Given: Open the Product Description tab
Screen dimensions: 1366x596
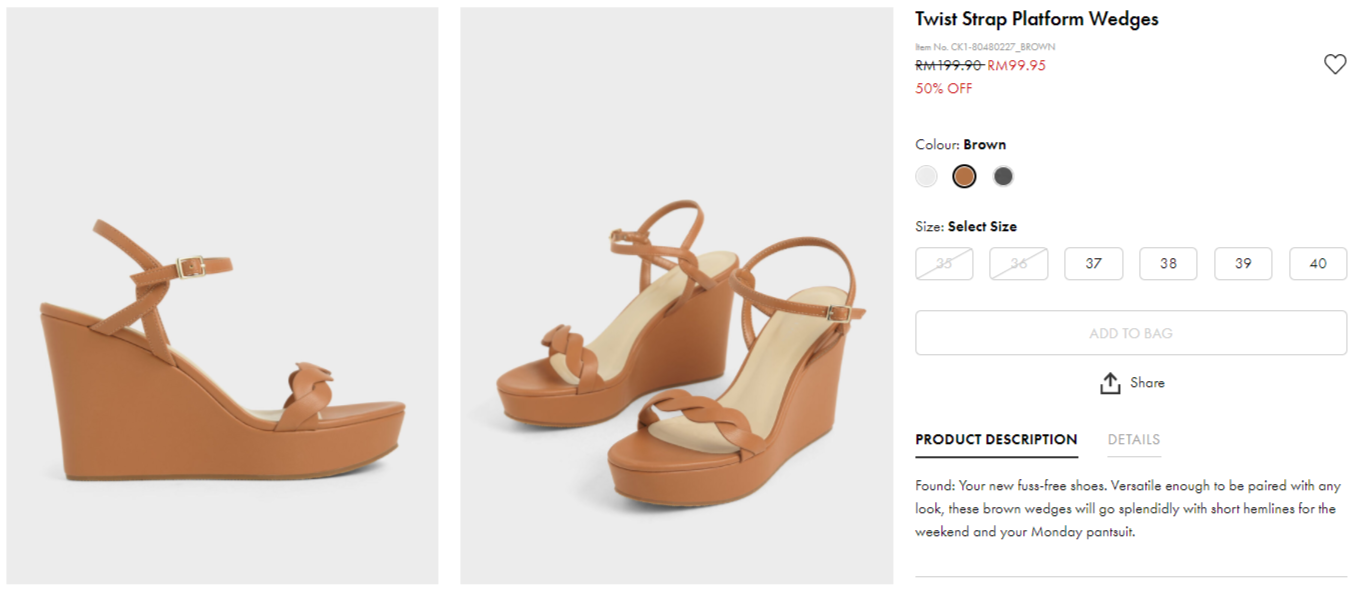Looking at the screenshot, I should coord(996,440).
